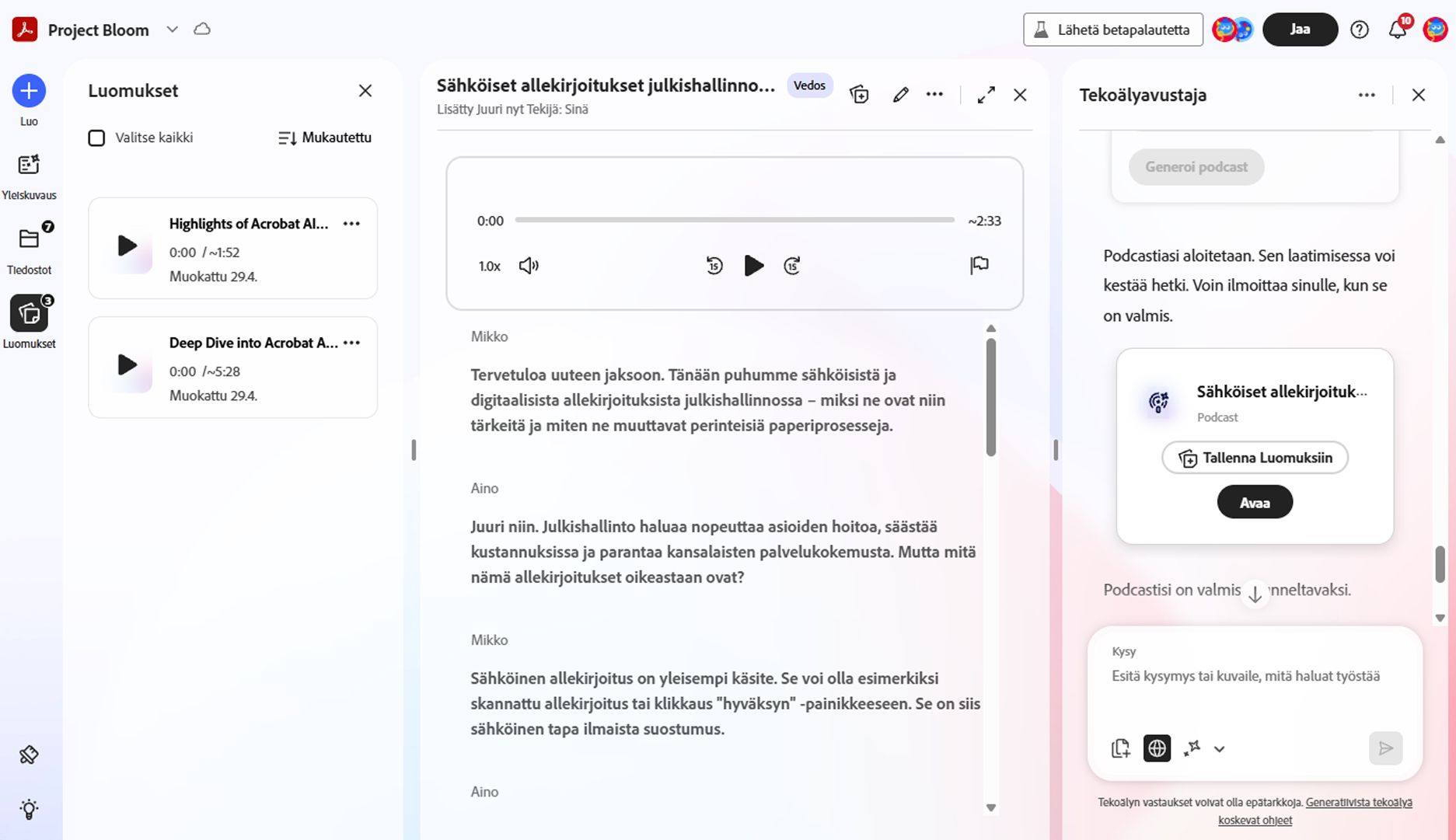The height and width of the screenshot is (840, 1456).
Task: Expand the chevron next to the sparkle icon
Action: pyautogui.click(x=1219, y=749)
